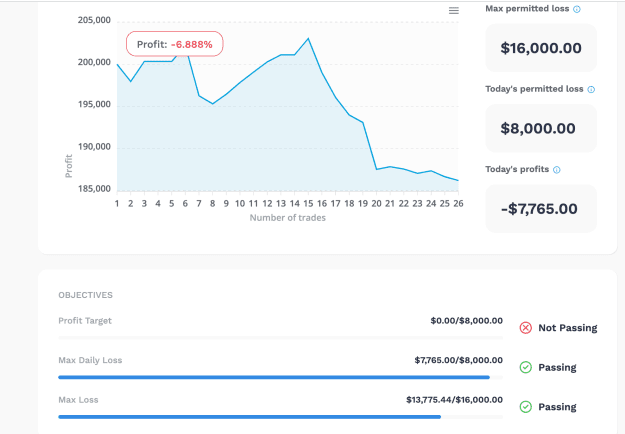Click the Max permitted loss heading
Screen dimensions: 625x434
pyautogui.click(x=527, y=9)
